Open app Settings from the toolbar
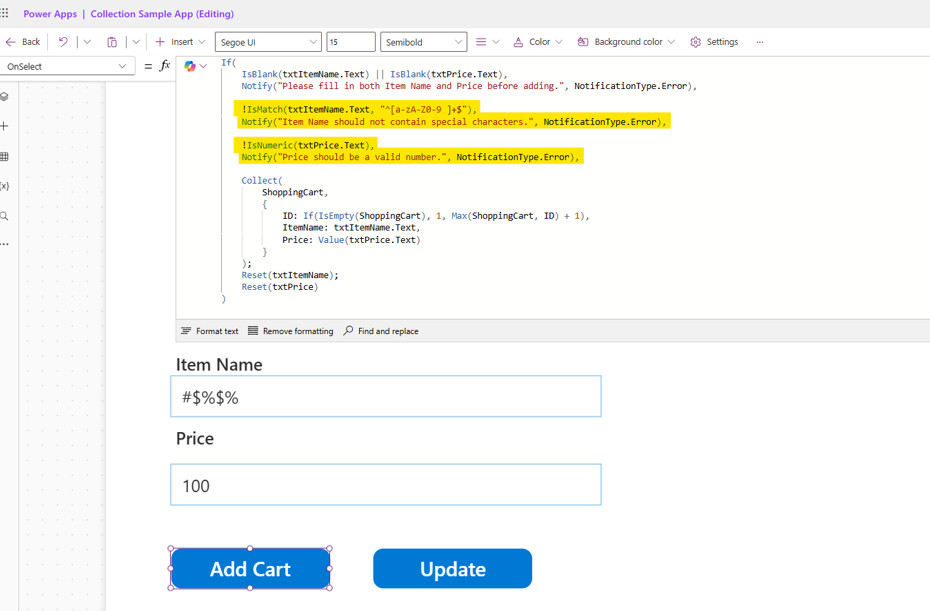Viewport: 930px width, 611px height. tap(713, 41)
